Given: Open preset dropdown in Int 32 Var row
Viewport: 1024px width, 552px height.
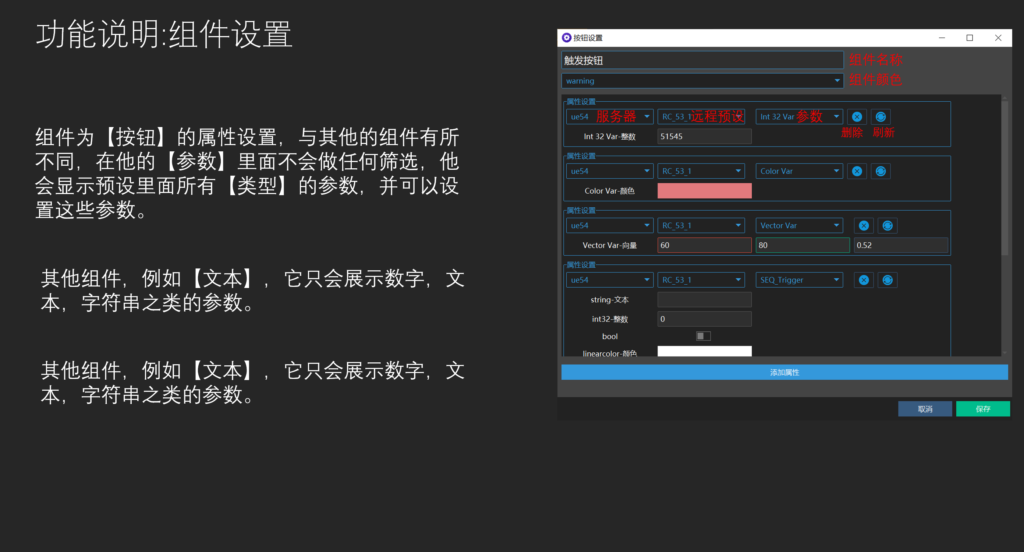Looking at the screenshot, I should [701, 117].
